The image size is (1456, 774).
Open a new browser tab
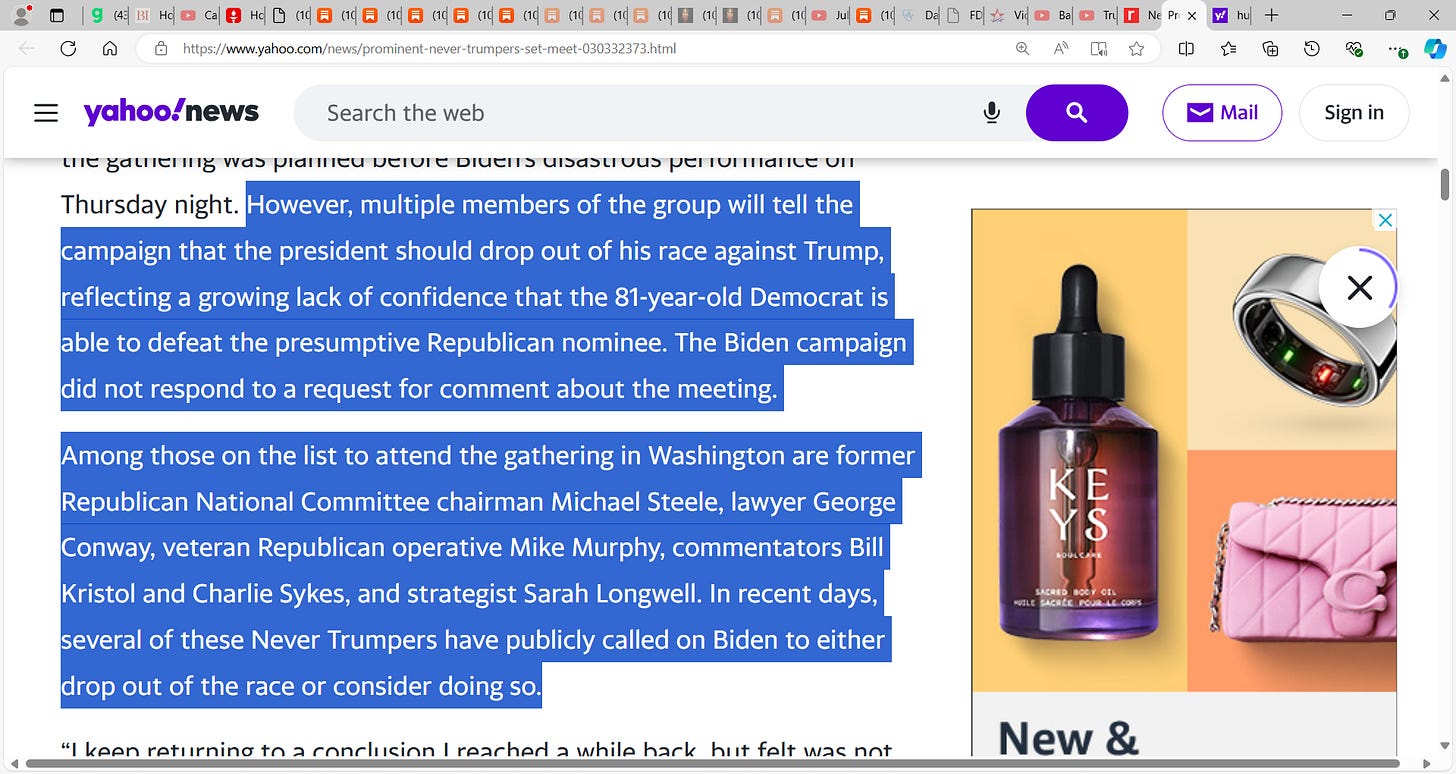click(x=1271, y=16)
